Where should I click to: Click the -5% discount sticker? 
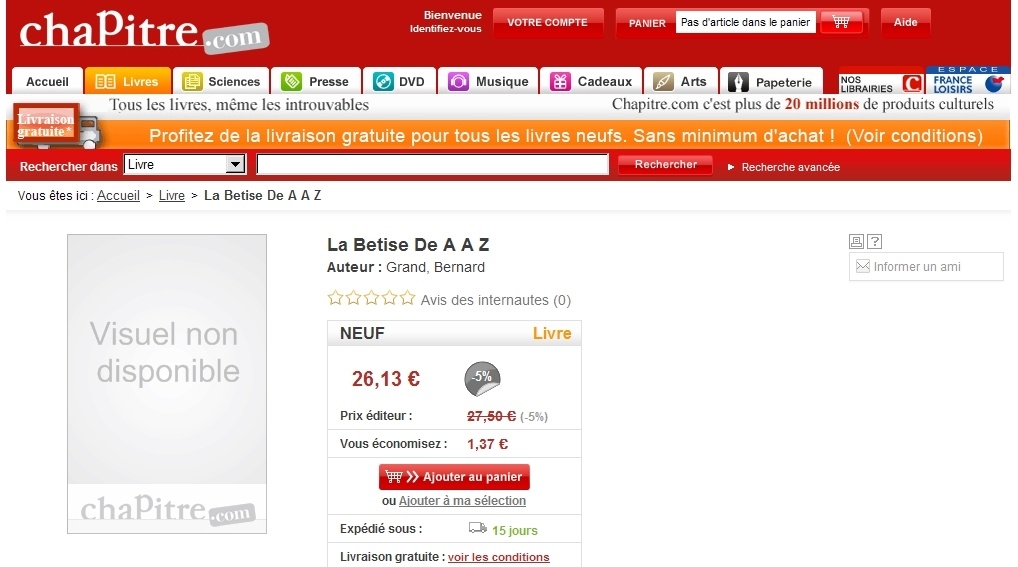coord(482,379)
